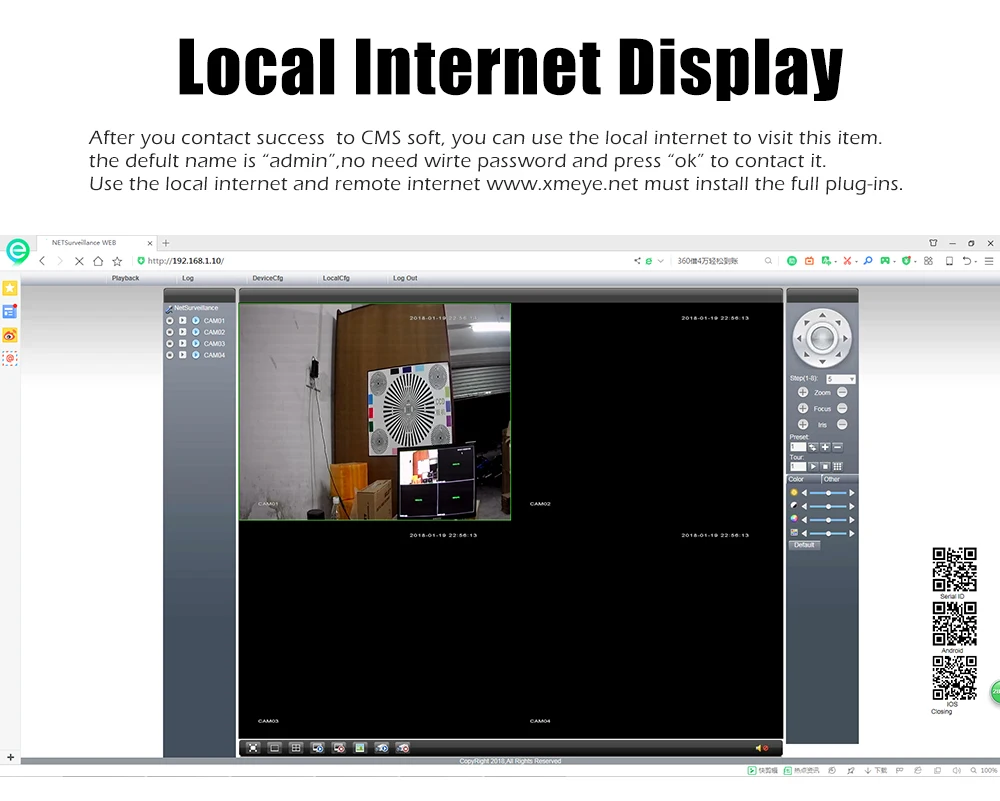Take a snapshot with the picture icon
Viewport: 1000px width, 801px height.
360,748
